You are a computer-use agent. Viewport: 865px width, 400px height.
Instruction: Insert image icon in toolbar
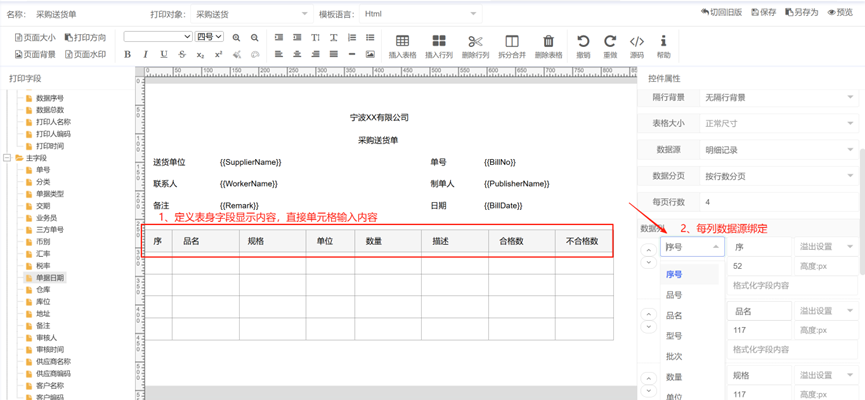(370, 54)
